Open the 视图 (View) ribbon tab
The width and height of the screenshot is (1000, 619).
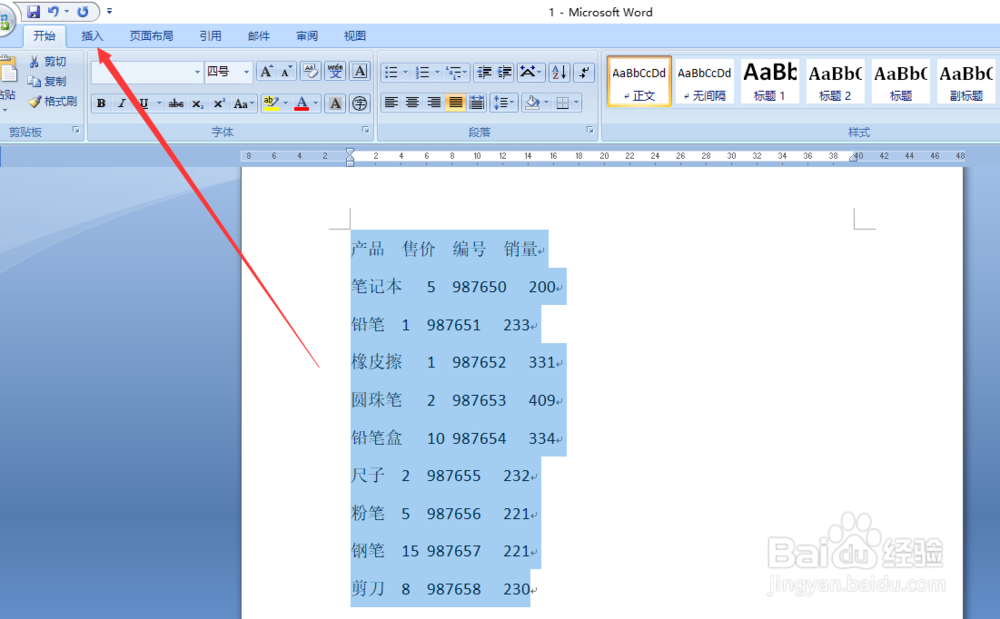coord(355,36)
